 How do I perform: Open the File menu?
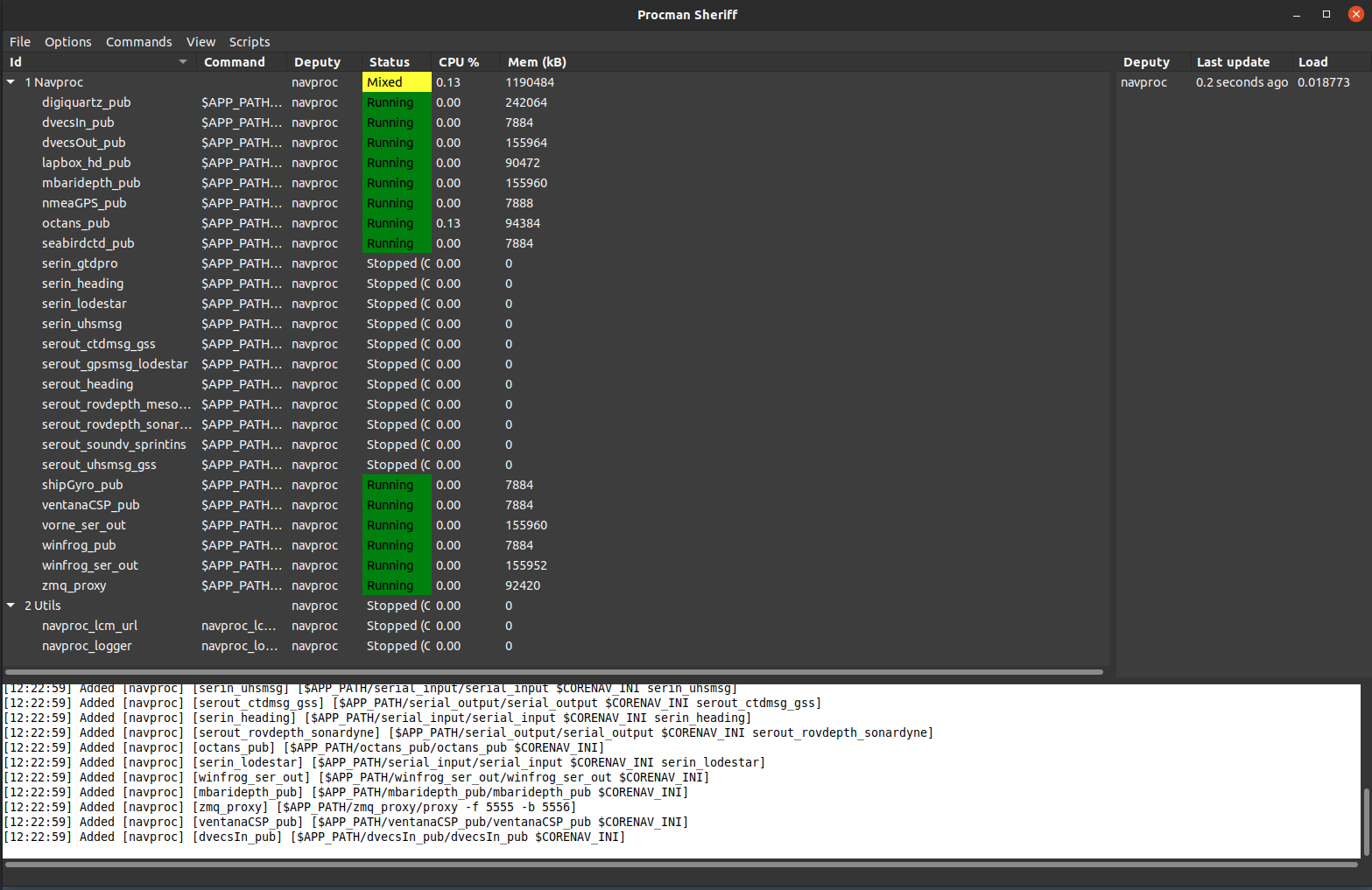pos(20,42)
